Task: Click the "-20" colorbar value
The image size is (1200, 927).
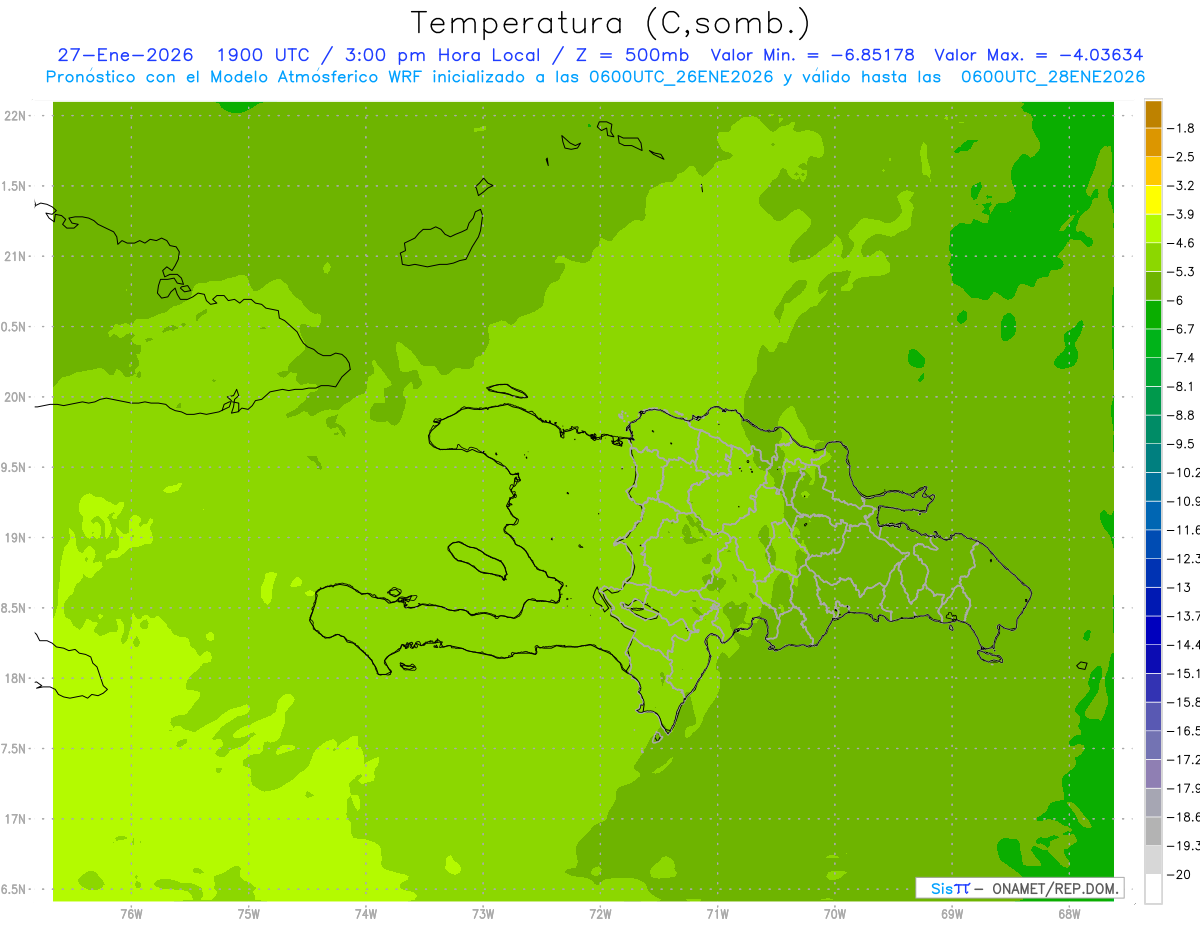Action: (x=1178, y=875)
